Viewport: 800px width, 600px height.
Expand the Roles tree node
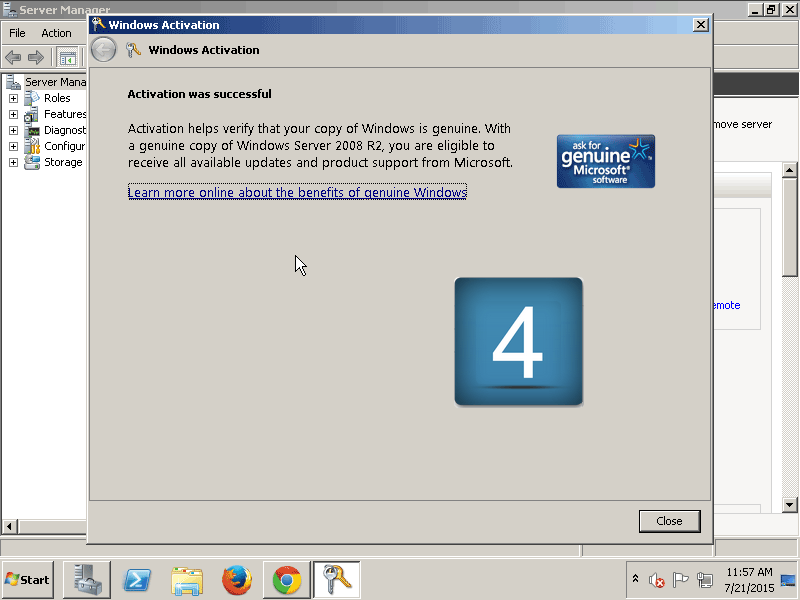pos(13,98)
